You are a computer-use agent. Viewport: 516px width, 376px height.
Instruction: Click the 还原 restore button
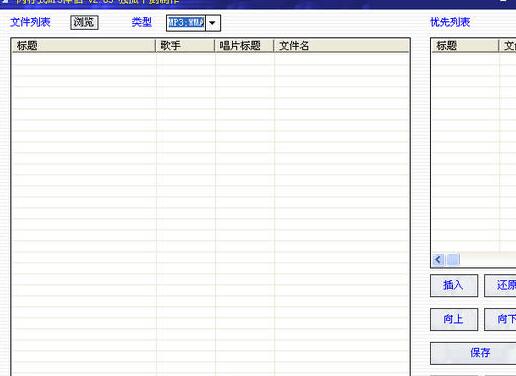coord(500,285)
